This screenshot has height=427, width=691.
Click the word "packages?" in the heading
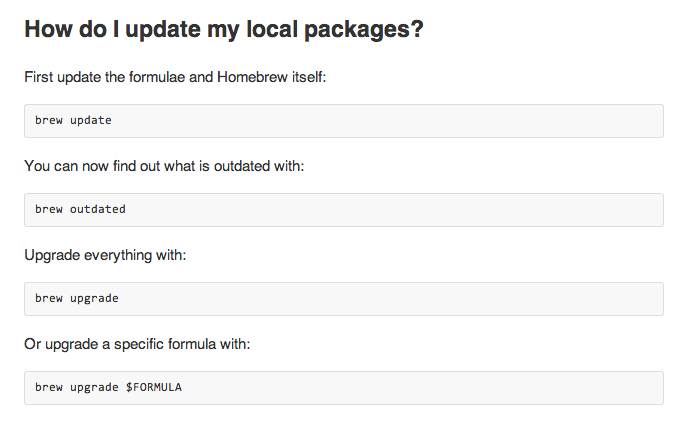pyautogui.click(x=364, y=30)
